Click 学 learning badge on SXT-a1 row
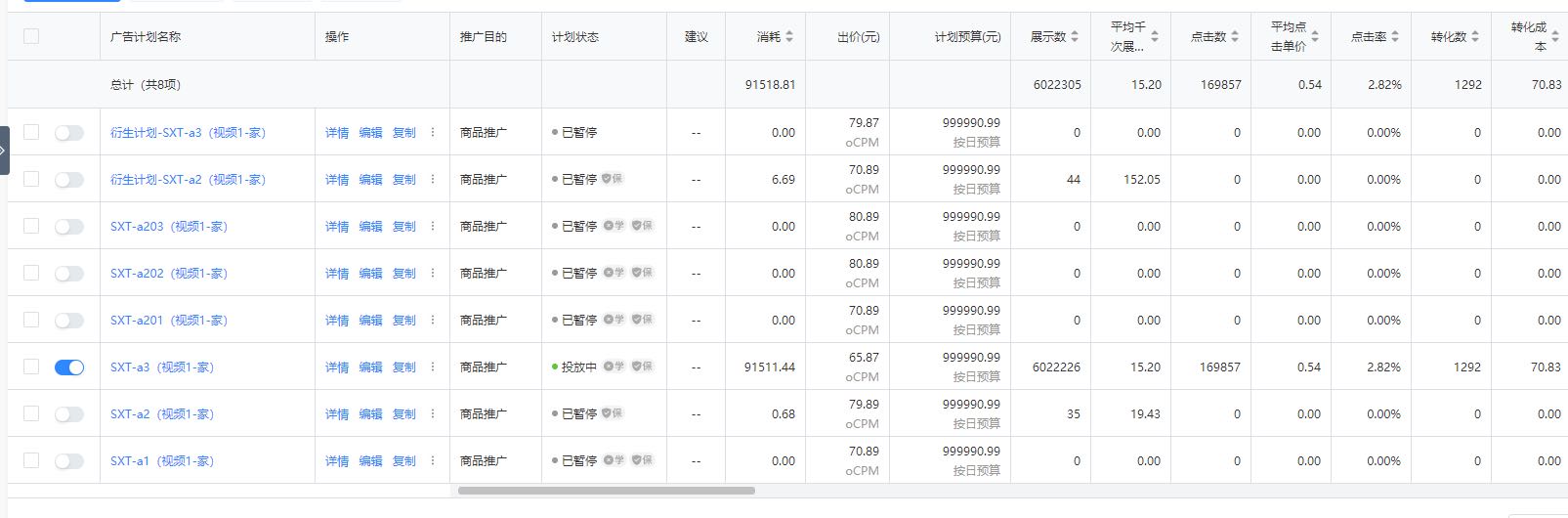Screen dimensions: 1568x518 coord(614,460)
